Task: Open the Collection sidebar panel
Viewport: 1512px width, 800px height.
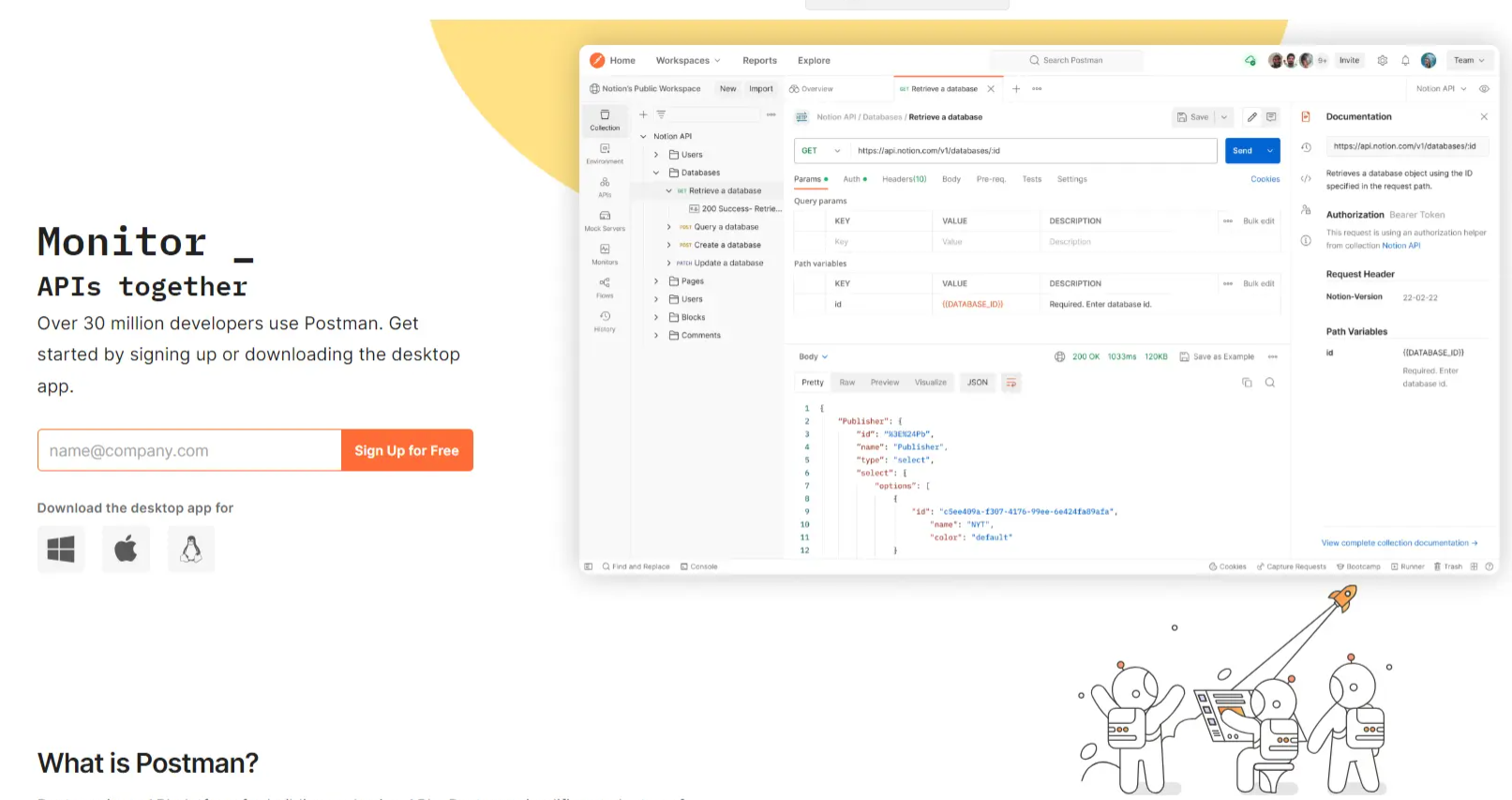Action: (x=605, y=120)
